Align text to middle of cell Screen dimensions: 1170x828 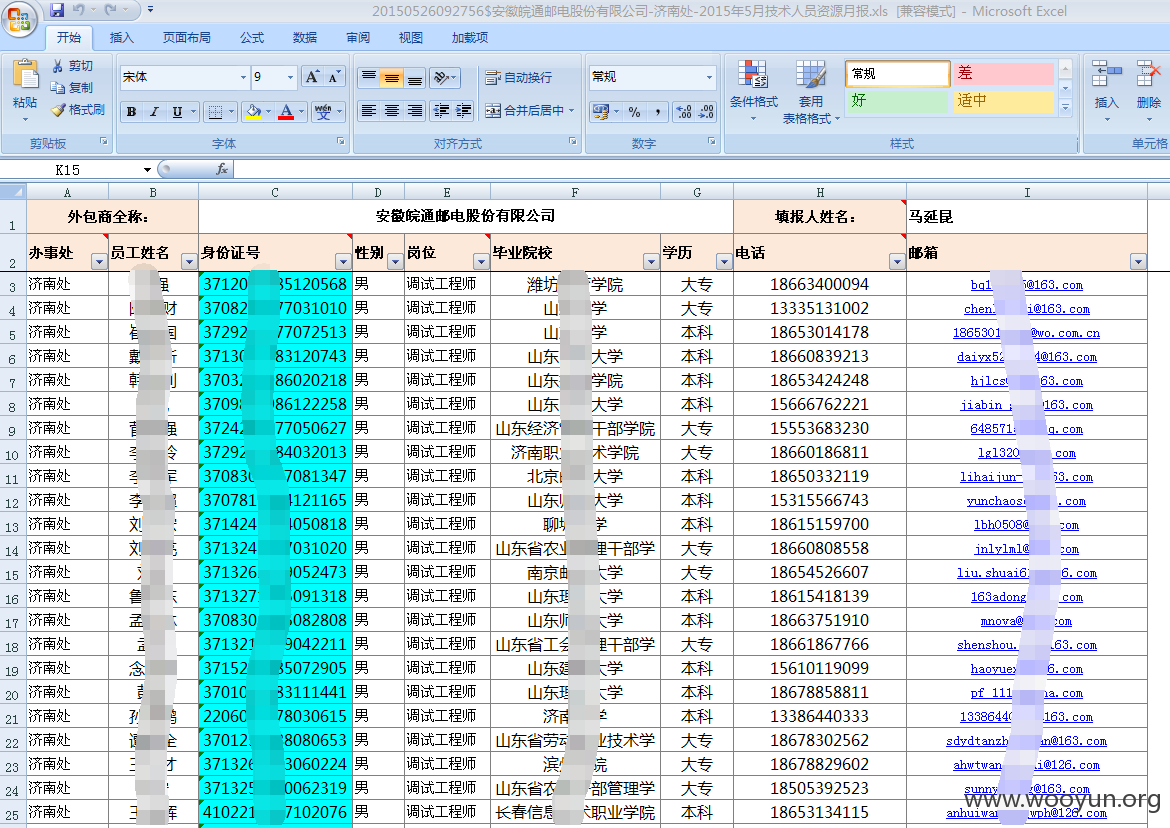point(392,77)
